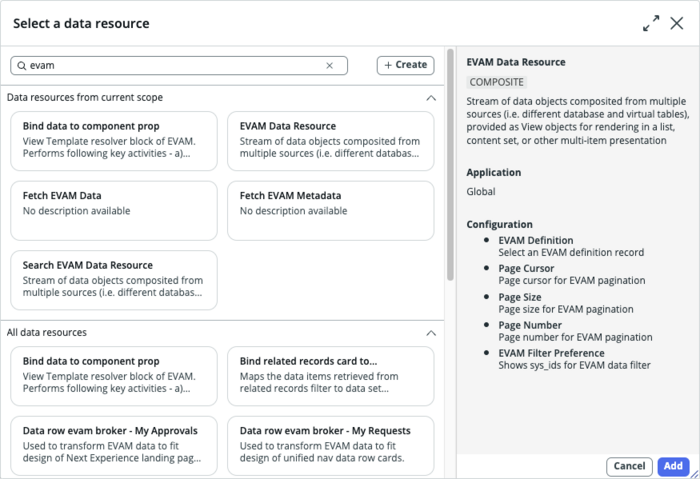Viewport: 700px width, 479px height.
Task: Click the Configuration heading in details panel
Action: (499, 224)
